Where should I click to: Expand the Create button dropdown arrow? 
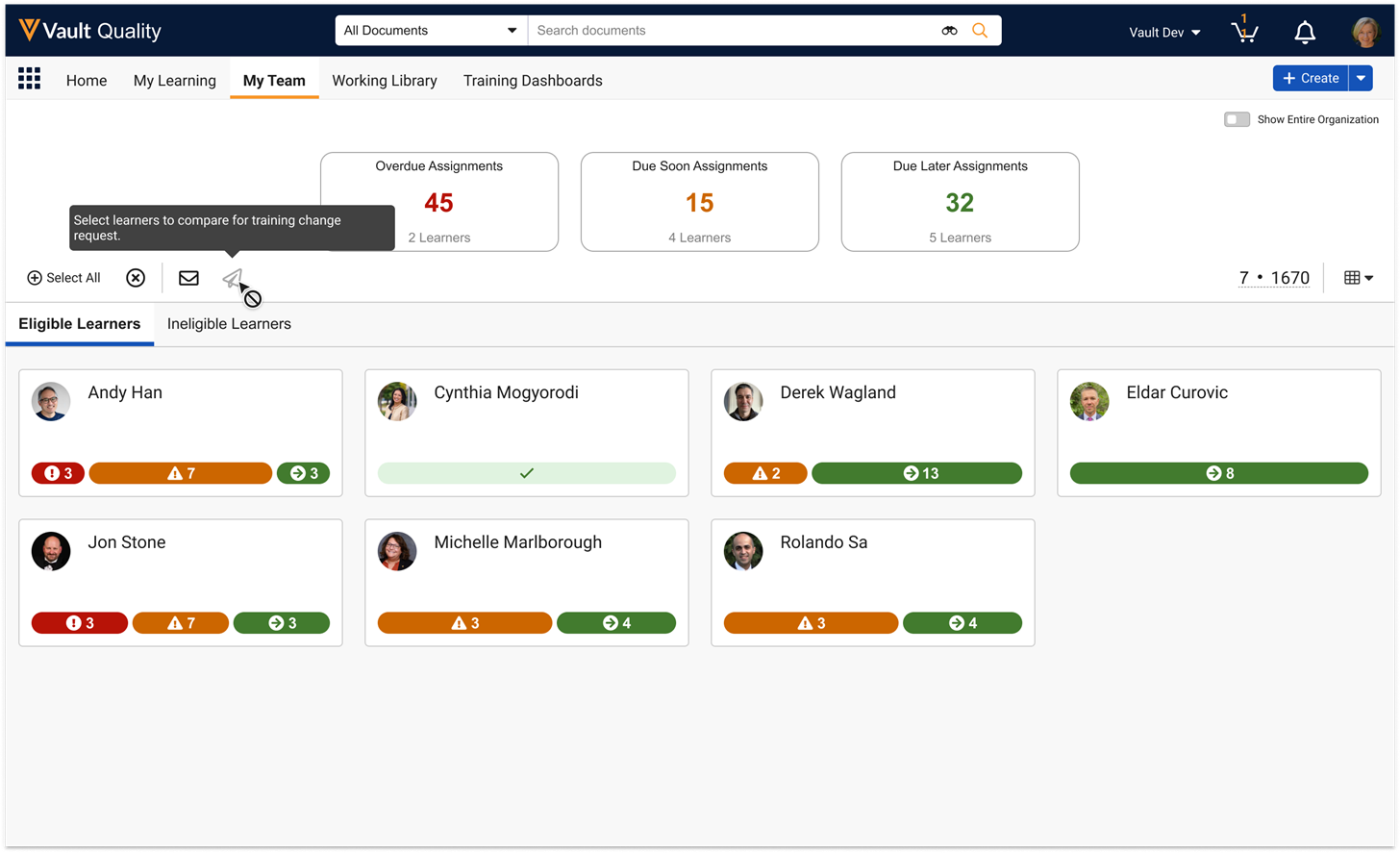point(1361,79)
